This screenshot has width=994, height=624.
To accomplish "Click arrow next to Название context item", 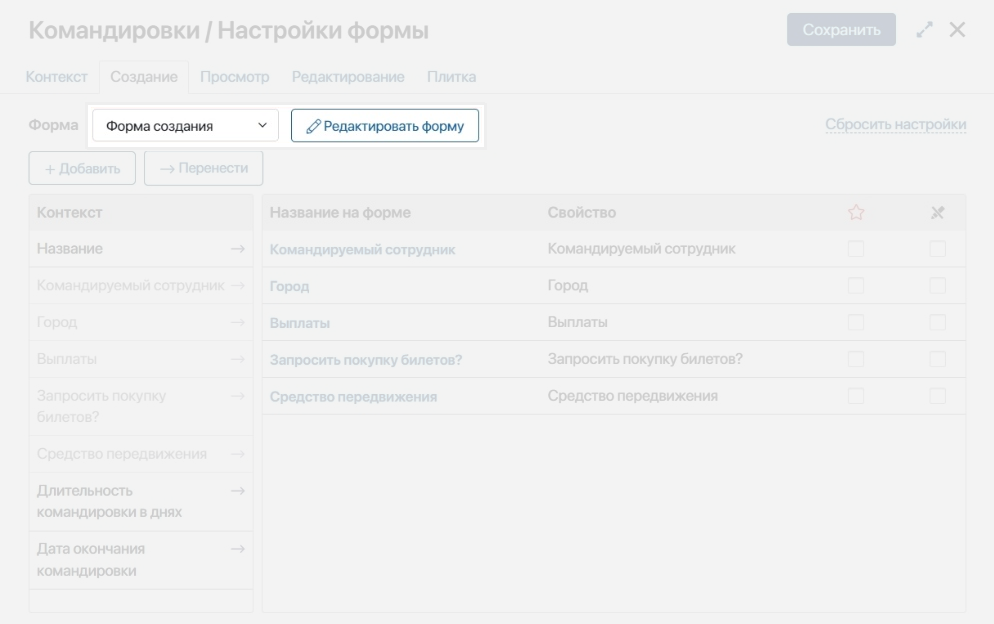I will (237, 249).
